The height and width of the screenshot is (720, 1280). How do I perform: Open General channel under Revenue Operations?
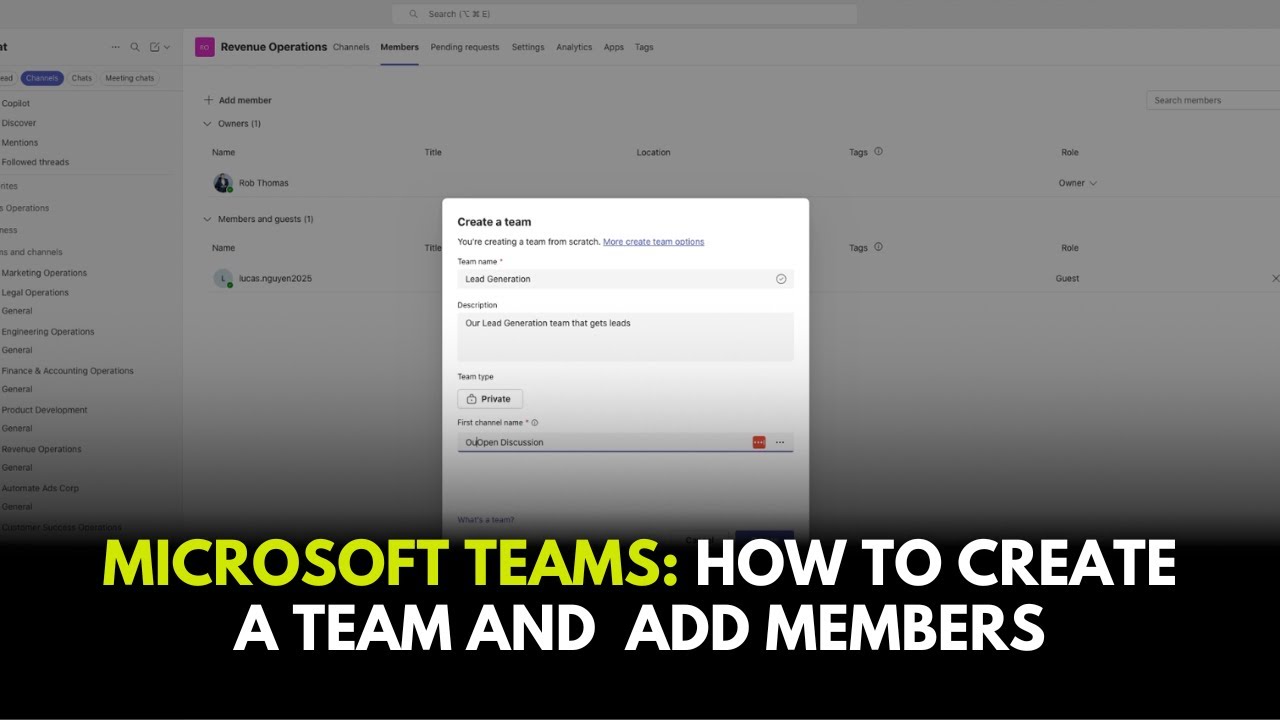17,468
